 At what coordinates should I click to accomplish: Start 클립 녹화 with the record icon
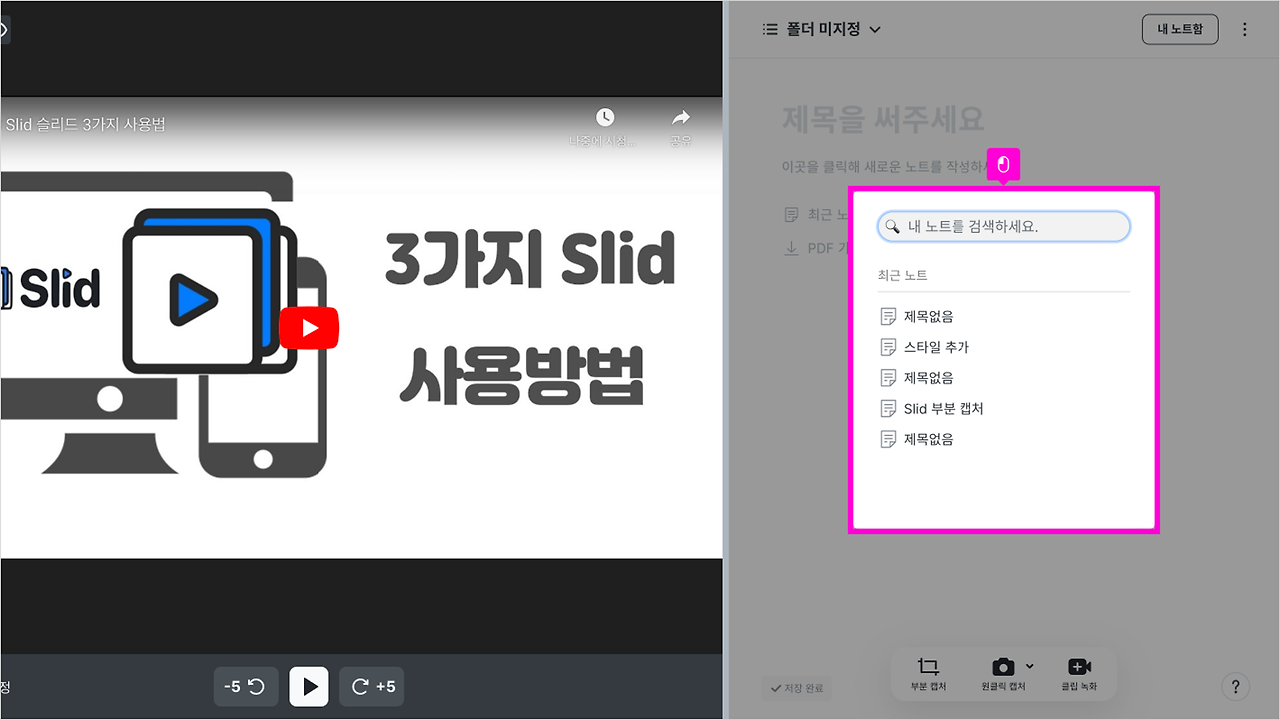click(1079, 665)
